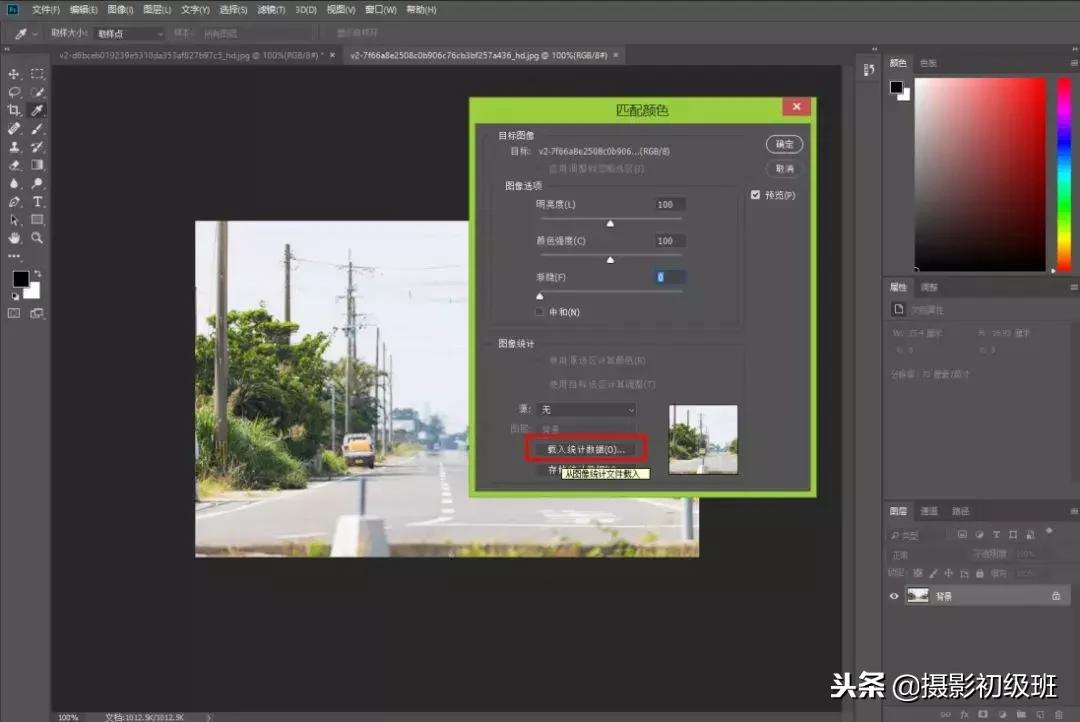The image size is (1080, 722).
Task: Open the 源 dropdown showing 无
Action: click(586, 410)
